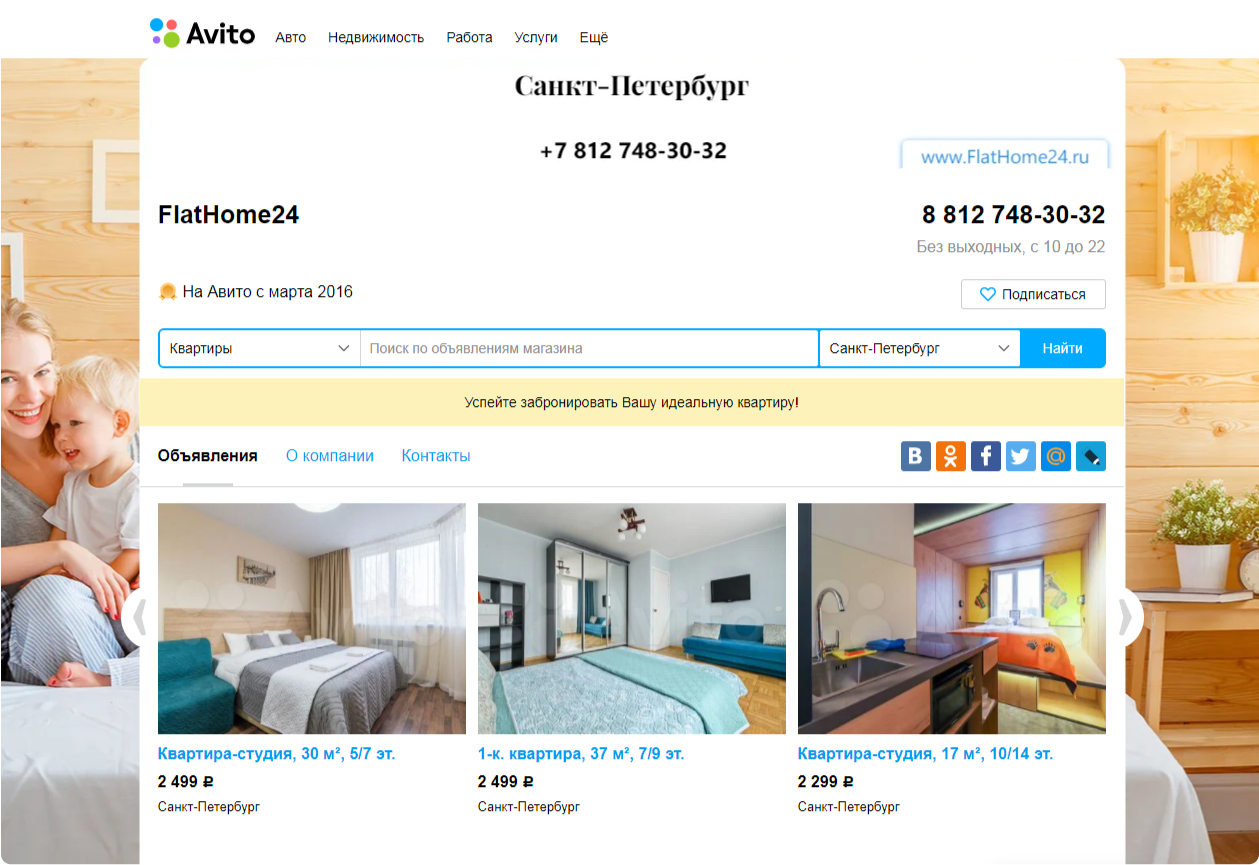Share via Facebook icon
The image size is (1259, 865).
(986, 457)
